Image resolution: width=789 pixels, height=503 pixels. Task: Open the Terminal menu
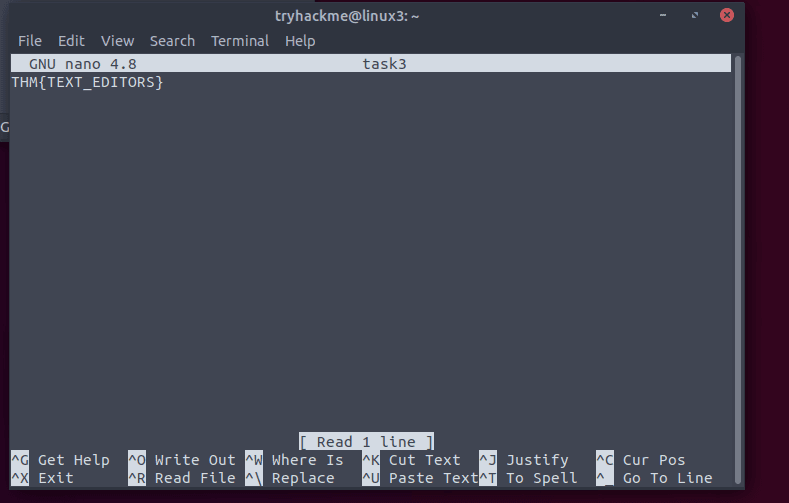coord(240,41)
